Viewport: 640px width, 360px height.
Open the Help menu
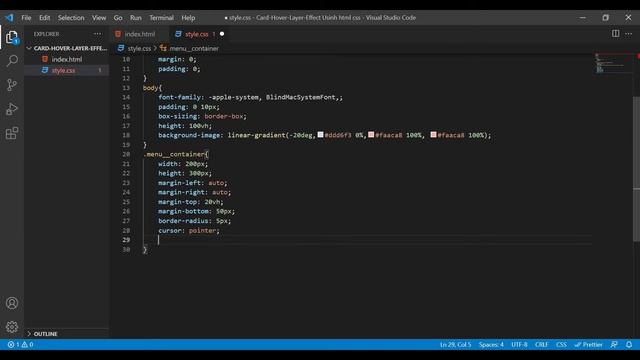click(188, 18)
